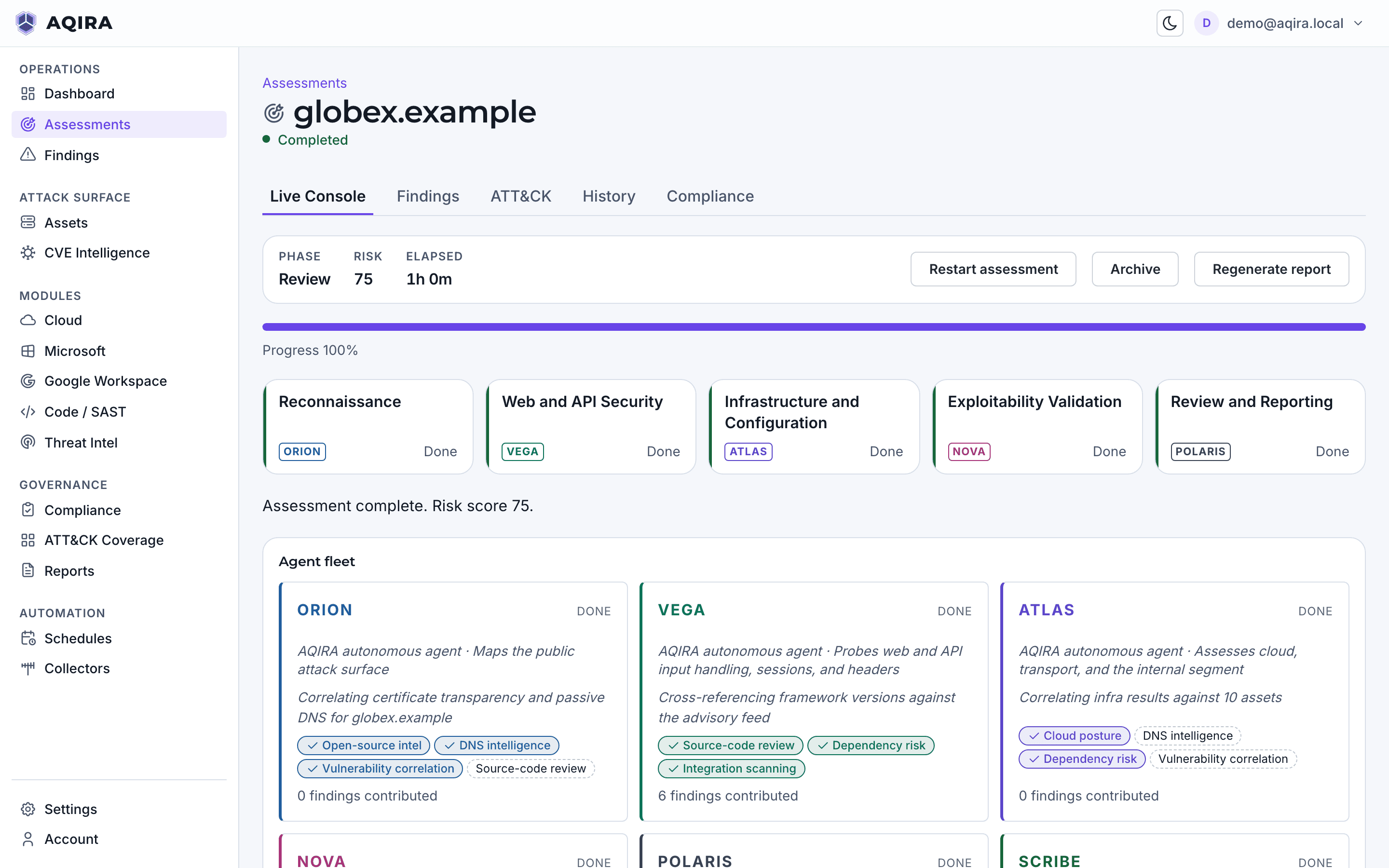Click the VEGA badge in Web and API Security

pos(522,452)
